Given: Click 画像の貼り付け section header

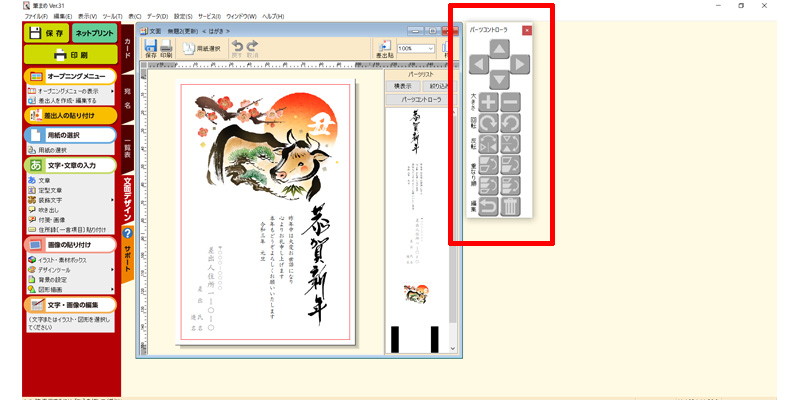Looking at the screenshot, I should (70, 245).
